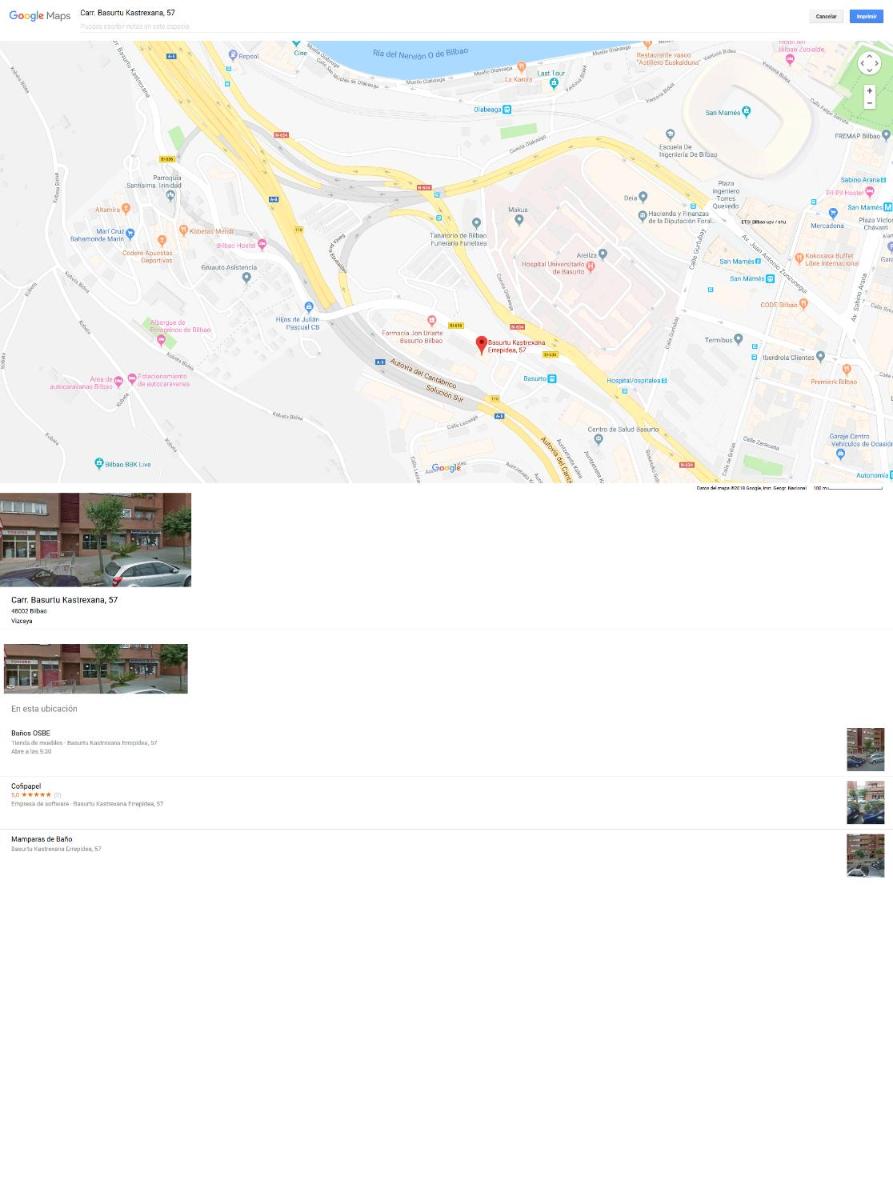Open the Cofipapel listing
Viewport: 893px width, 1200px height.
[x=27, y=786]
